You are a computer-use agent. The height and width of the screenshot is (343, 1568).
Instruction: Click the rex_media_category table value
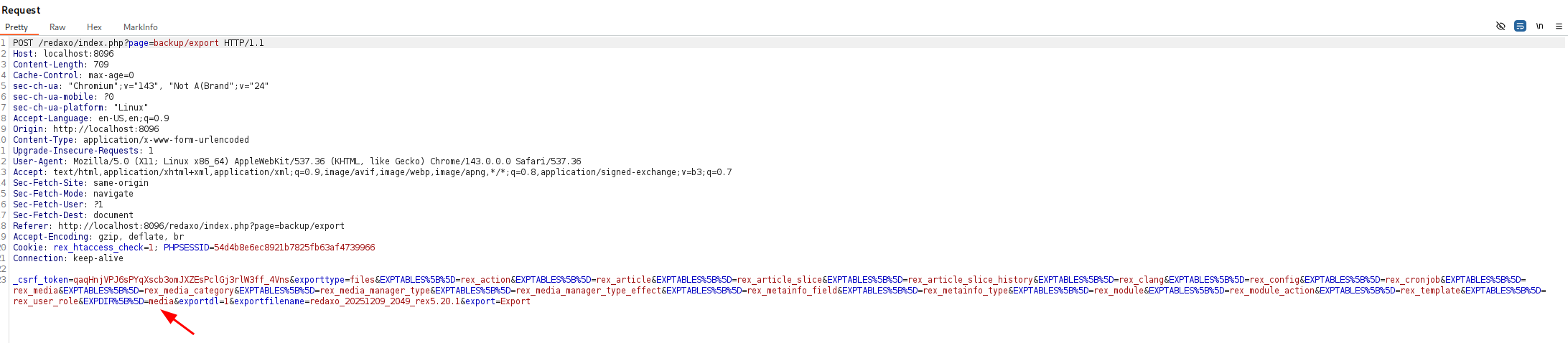(x=189, y=291)
